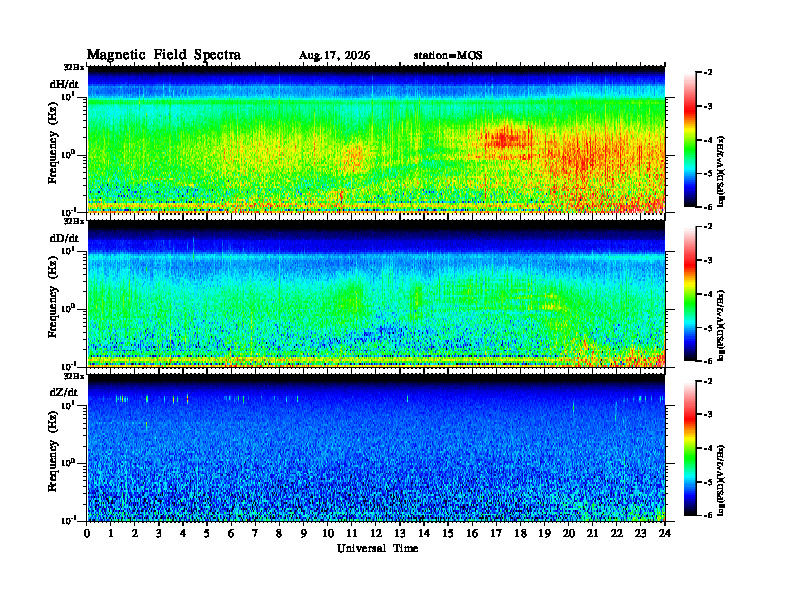Click hour 12 on the Universal Time axis
This screenshot has height=612, width=792.
click(376, 533)
